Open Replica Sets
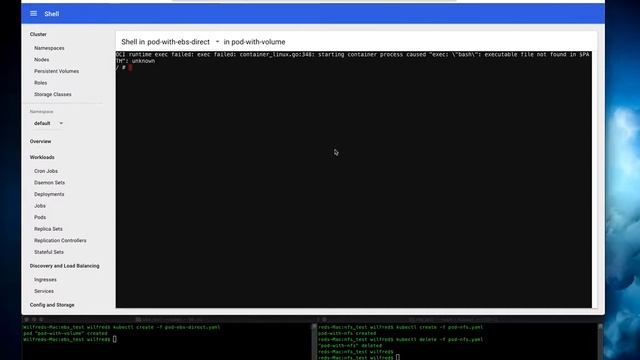Image resolution: width=640 pixels, height=360 pixels. (x=48, y=229)
